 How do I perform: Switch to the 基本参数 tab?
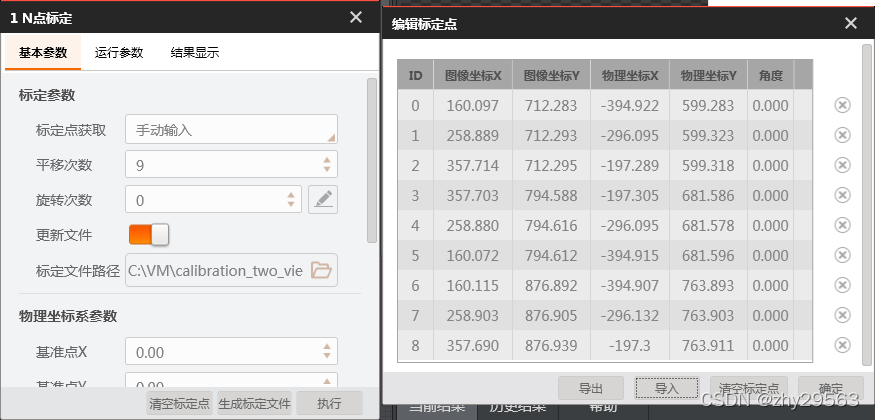coord(43,52)
